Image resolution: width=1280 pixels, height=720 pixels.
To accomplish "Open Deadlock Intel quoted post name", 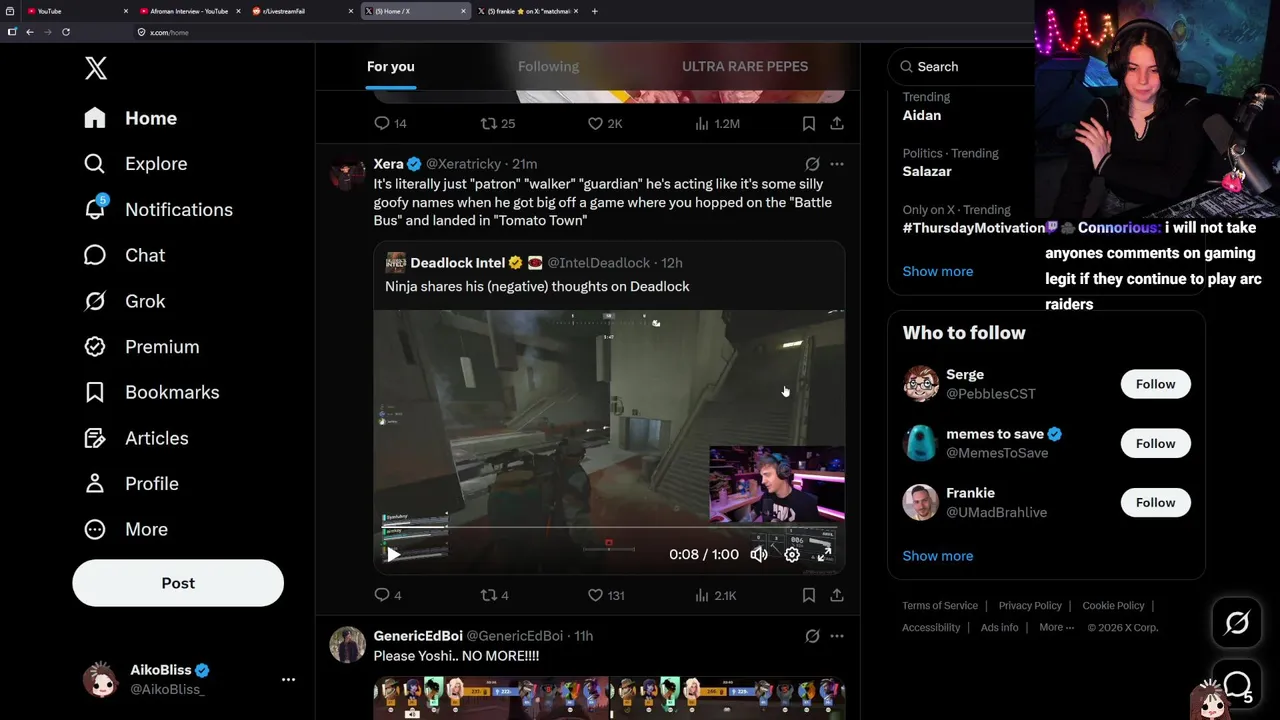I will pos(457,263).
